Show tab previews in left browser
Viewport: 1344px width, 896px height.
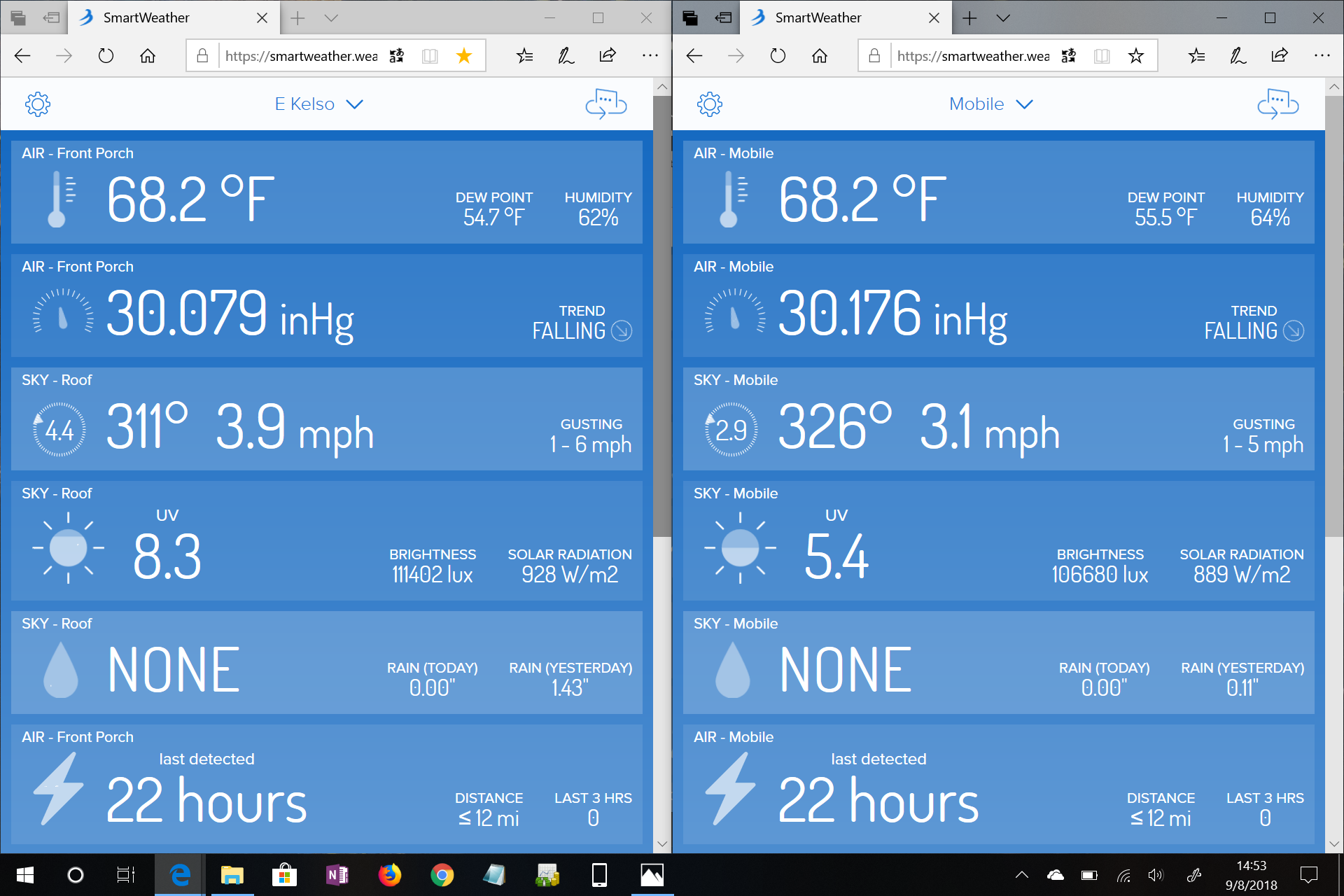pyautogui.click(x=332, y=18)
